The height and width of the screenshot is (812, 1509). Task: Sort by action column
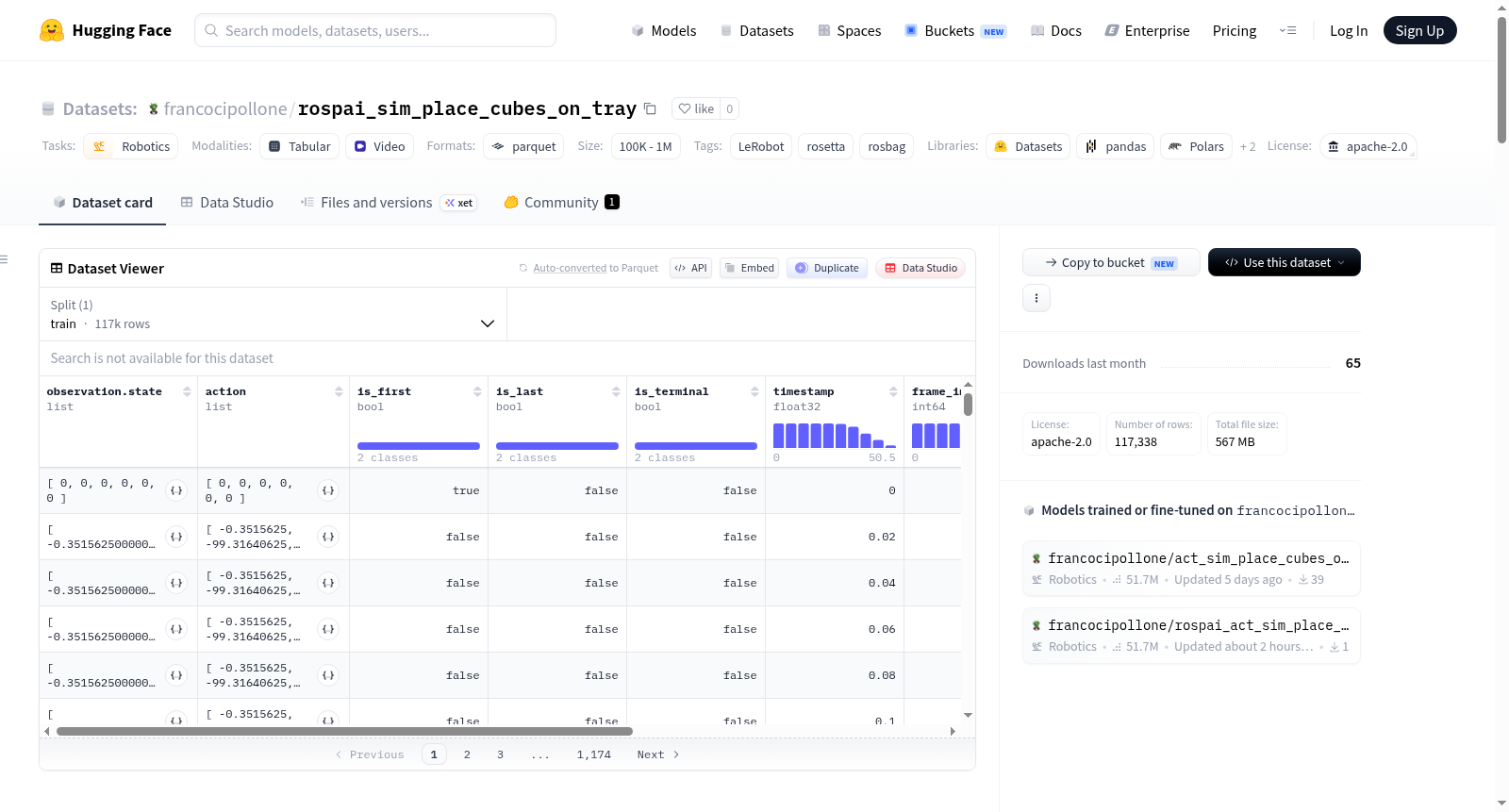click(x=339, y=391)
